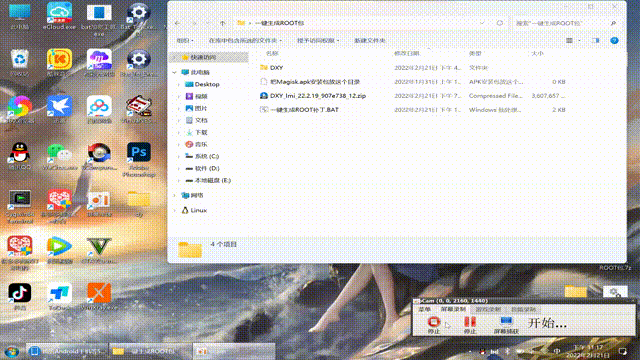
Task: Open the address bar history dropdown
Action: tap(482, 23)
